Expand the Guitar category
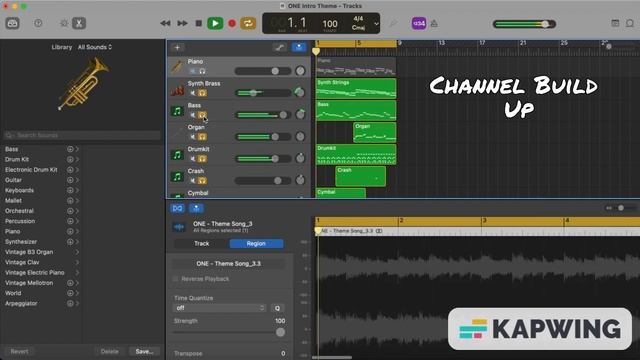This screenshot has width=640, height=360. [x=77, y=180]
